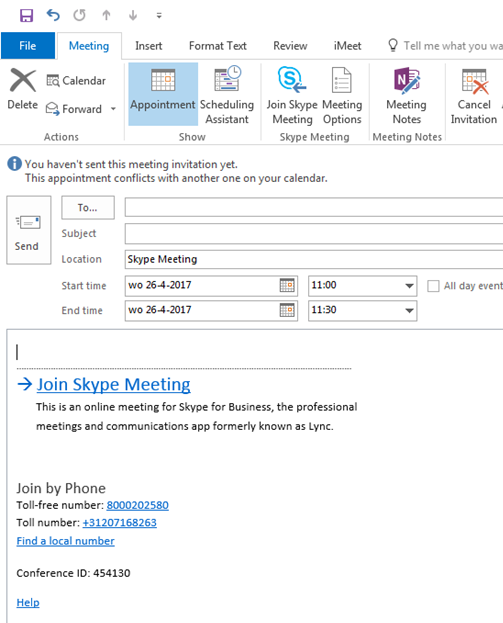This screenshot has height=623, width=503.
Task: Expand the end time 11:30 dropdown
Action: tap(409, 310)
